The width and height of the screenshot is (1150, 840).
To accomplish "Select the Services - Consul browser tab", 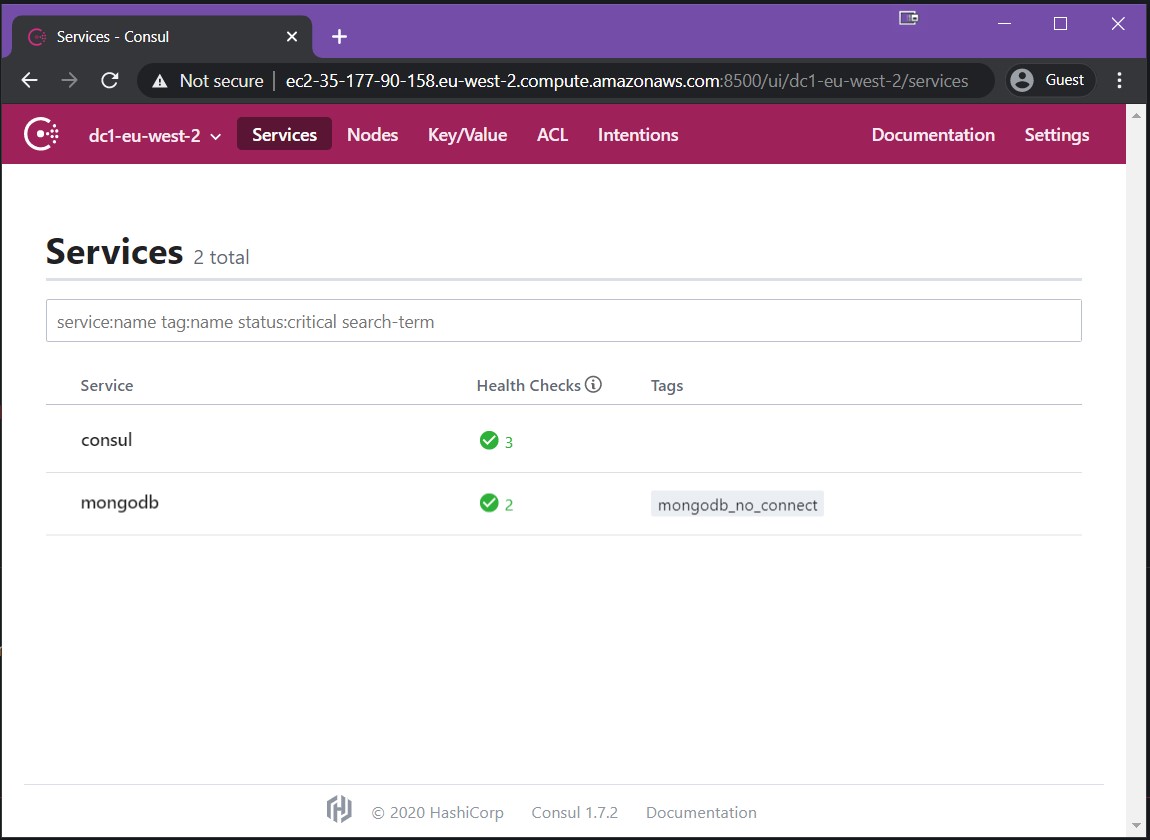I will (161, 37).
